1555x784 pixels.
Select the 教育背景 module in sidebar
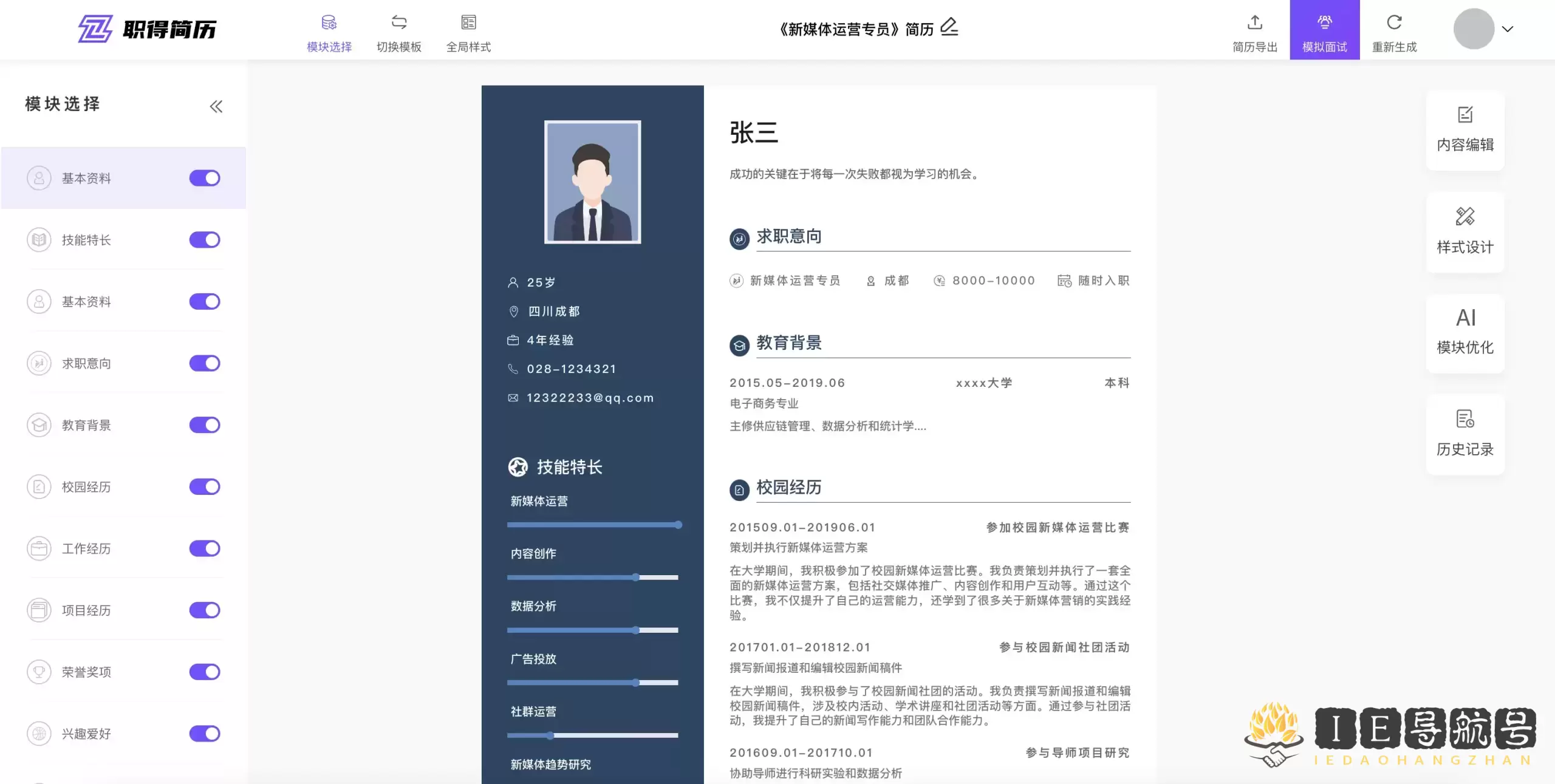point(86,424)
